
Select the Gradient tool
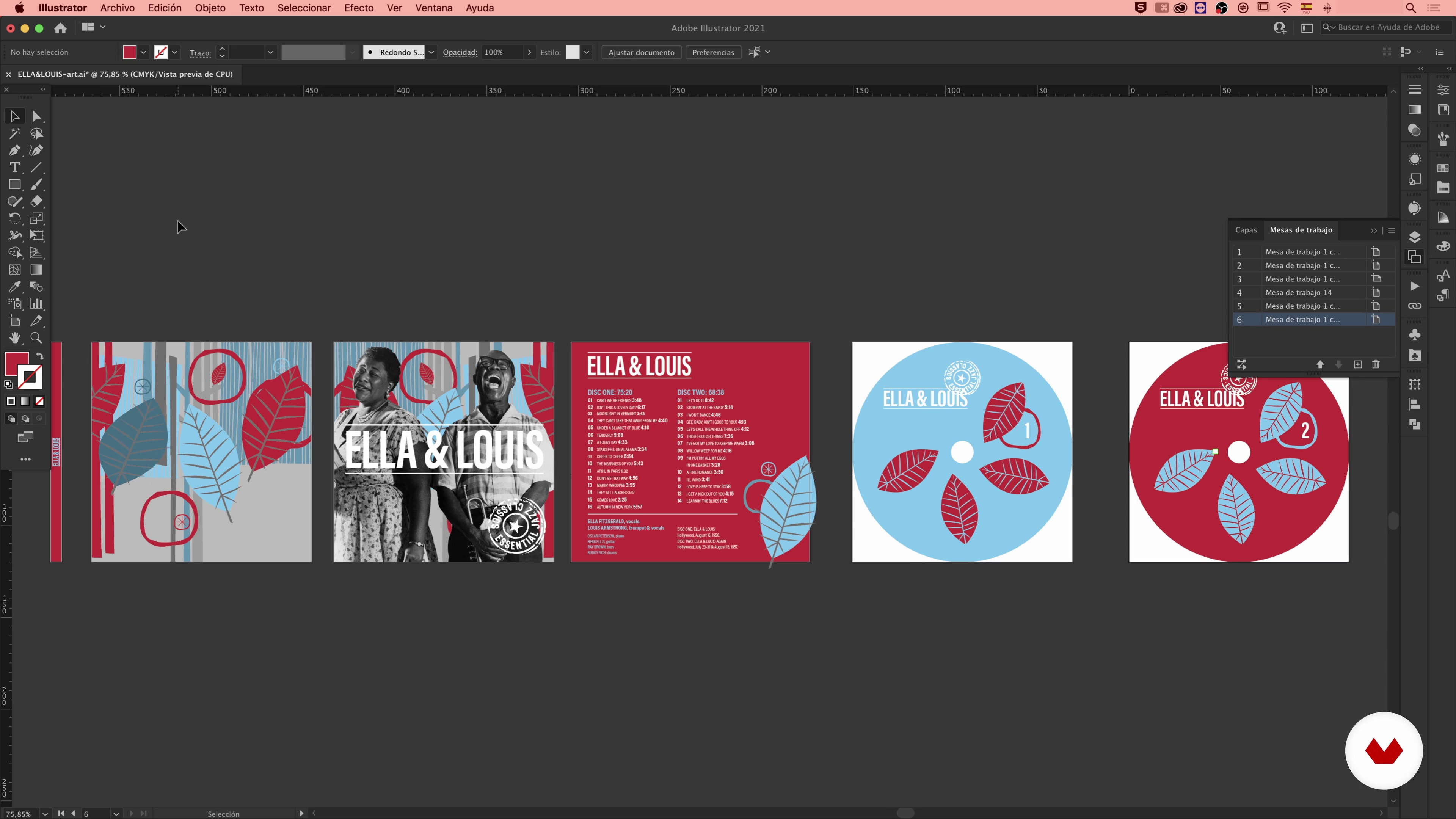click(x=36, y=270)
